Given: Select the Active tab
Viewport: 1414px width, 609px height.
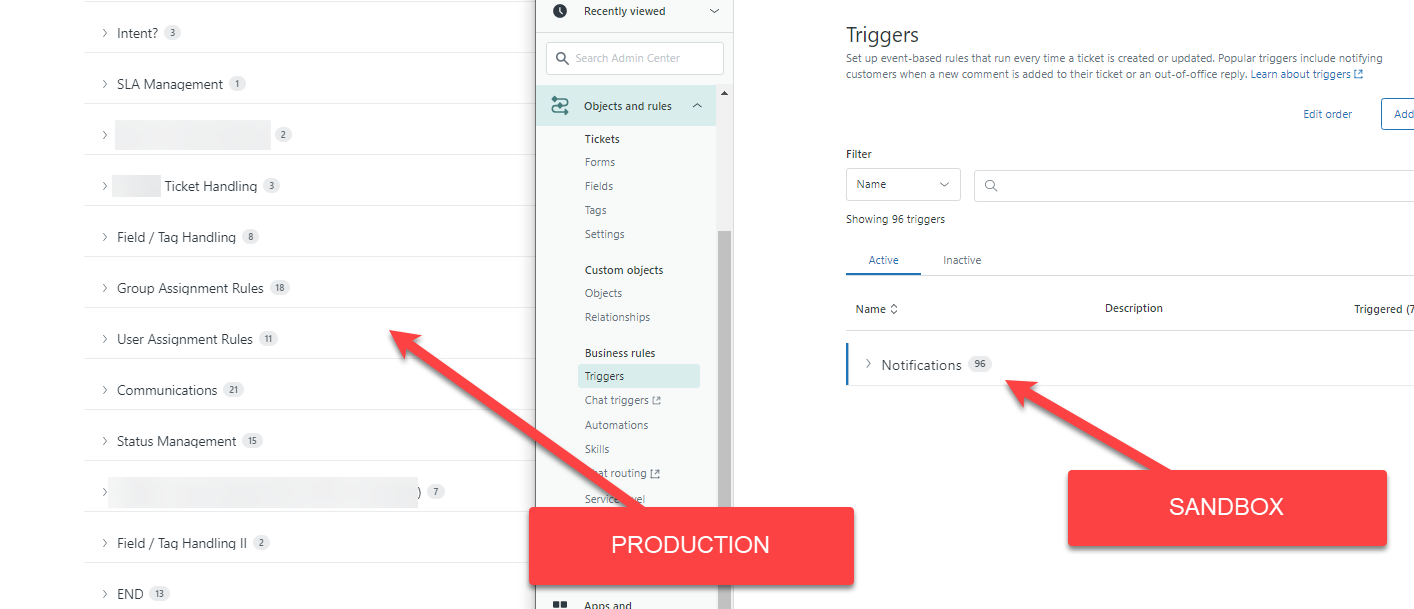Looking at the screenshot, I should [x=883, y=260].
